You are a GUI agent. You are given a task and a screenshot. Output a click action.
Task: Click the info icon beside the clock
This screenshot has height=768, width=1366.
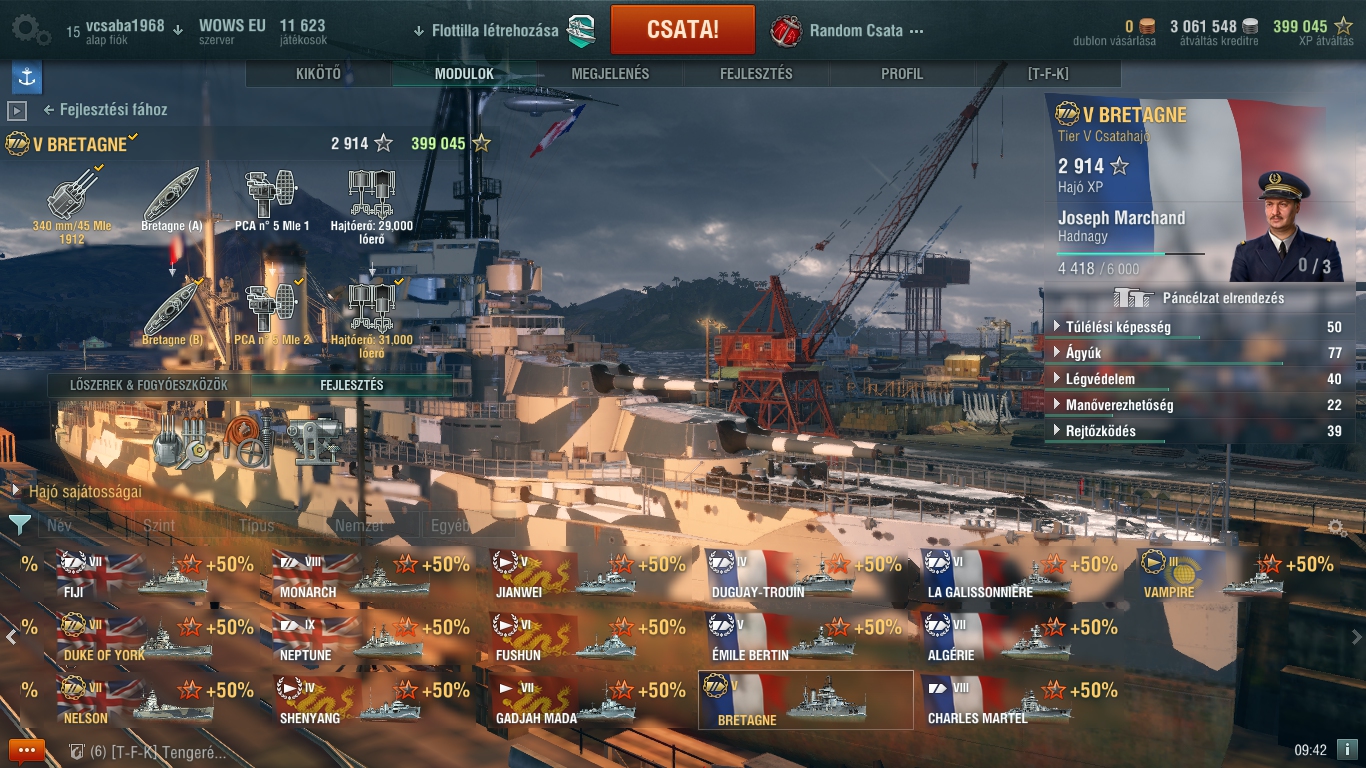[x=1347, y=749]
